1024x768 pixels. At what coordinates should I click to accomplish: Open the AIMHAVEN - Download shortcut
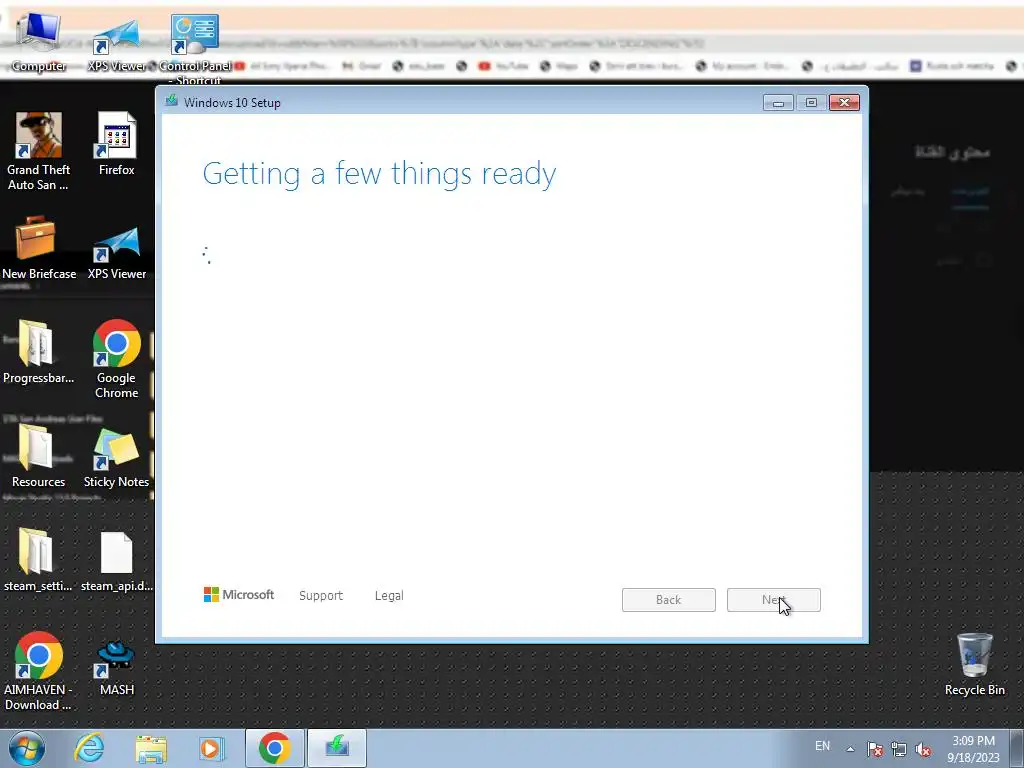pyautogui.click(x=39, y=670)
